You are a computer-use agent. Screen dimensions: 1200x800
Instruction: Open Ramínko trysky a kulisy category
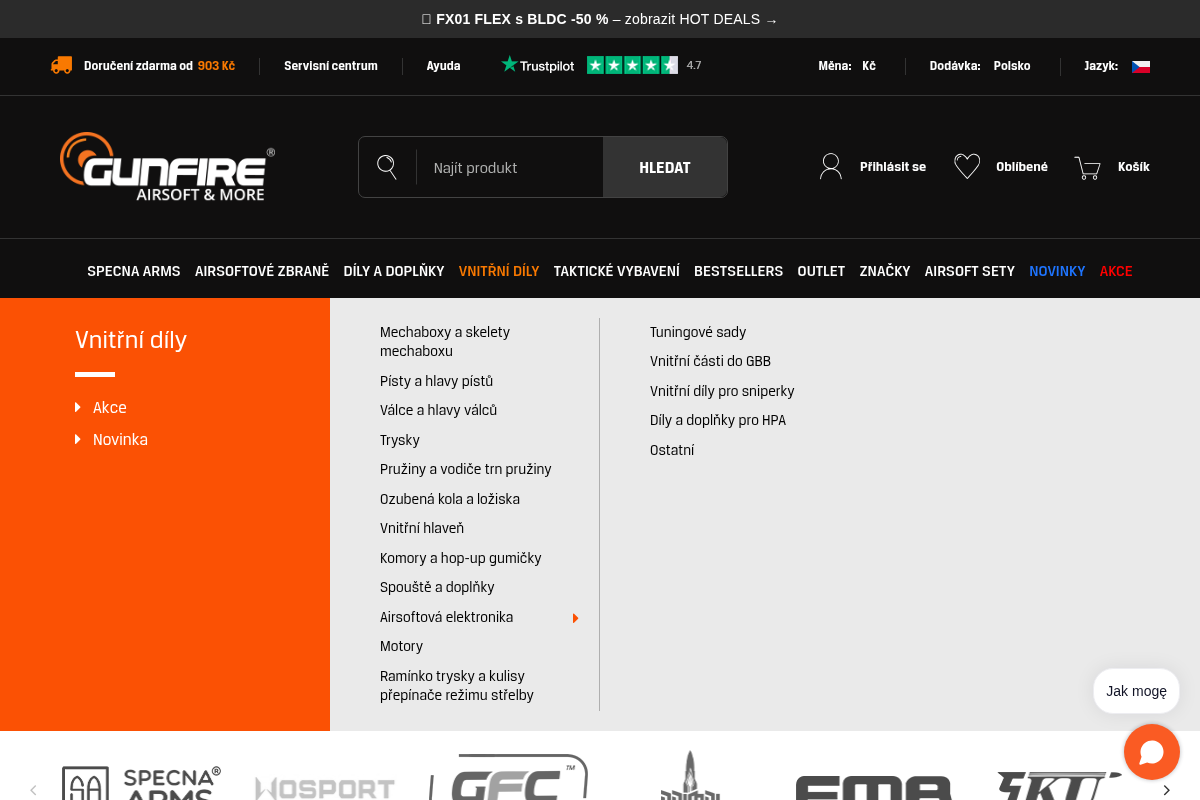[x=457, y=686]
